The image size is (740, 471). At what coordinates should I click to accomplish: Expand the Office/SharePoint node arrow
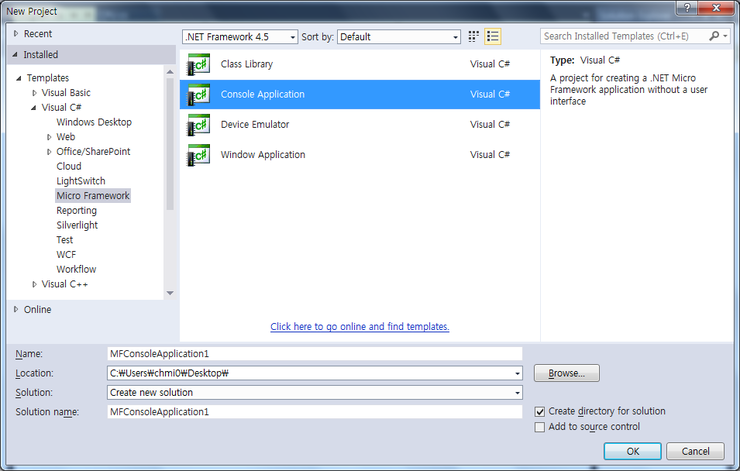(x=49, y=152)
